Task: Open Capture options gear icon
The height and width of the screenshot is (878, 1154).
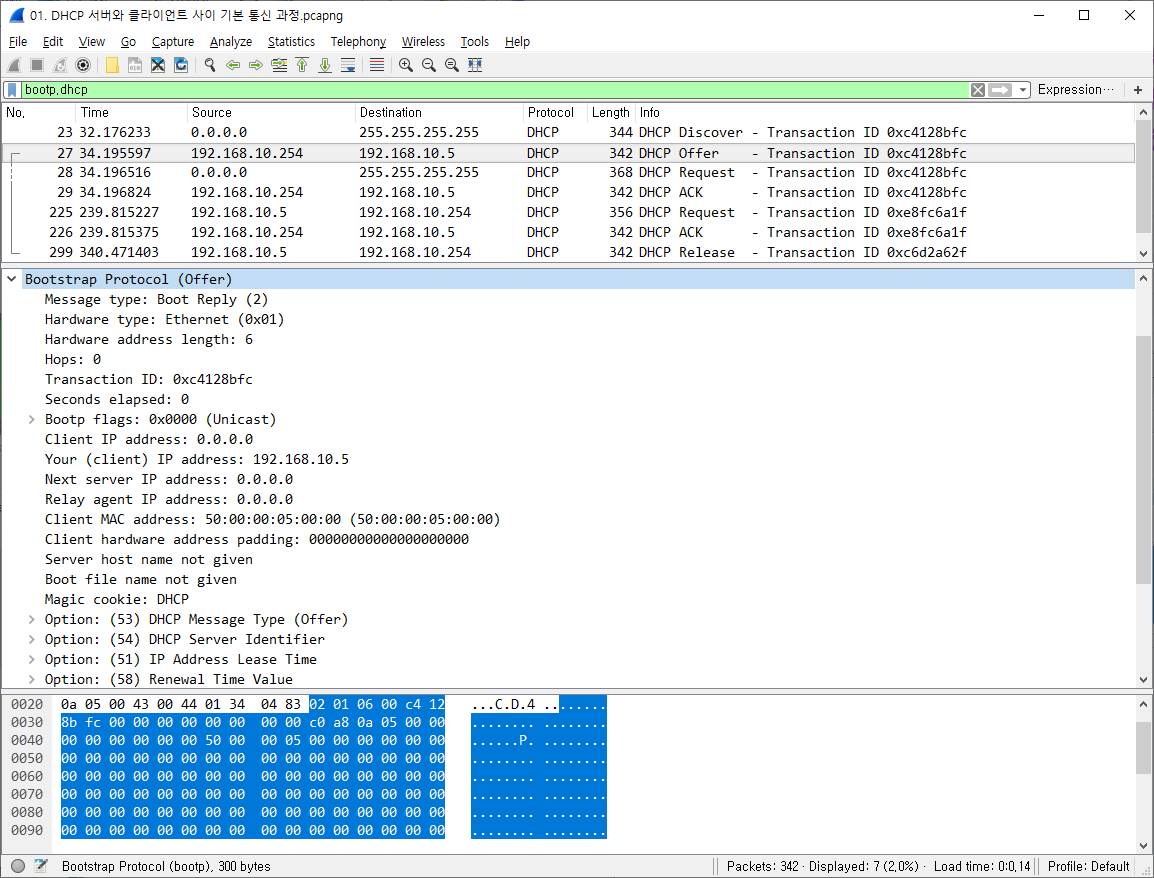Action: (83, 66)
